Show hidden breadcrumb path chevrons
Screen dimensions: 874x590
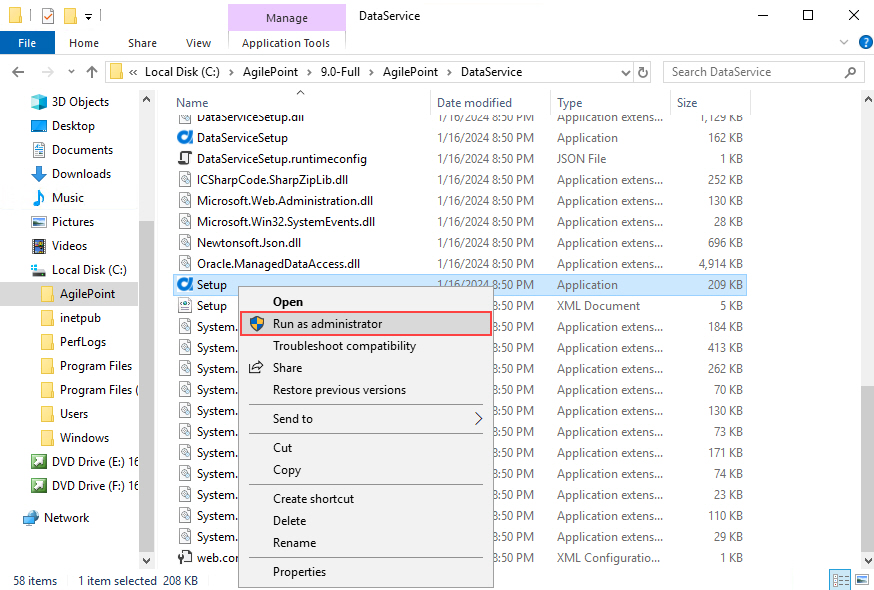133,72
